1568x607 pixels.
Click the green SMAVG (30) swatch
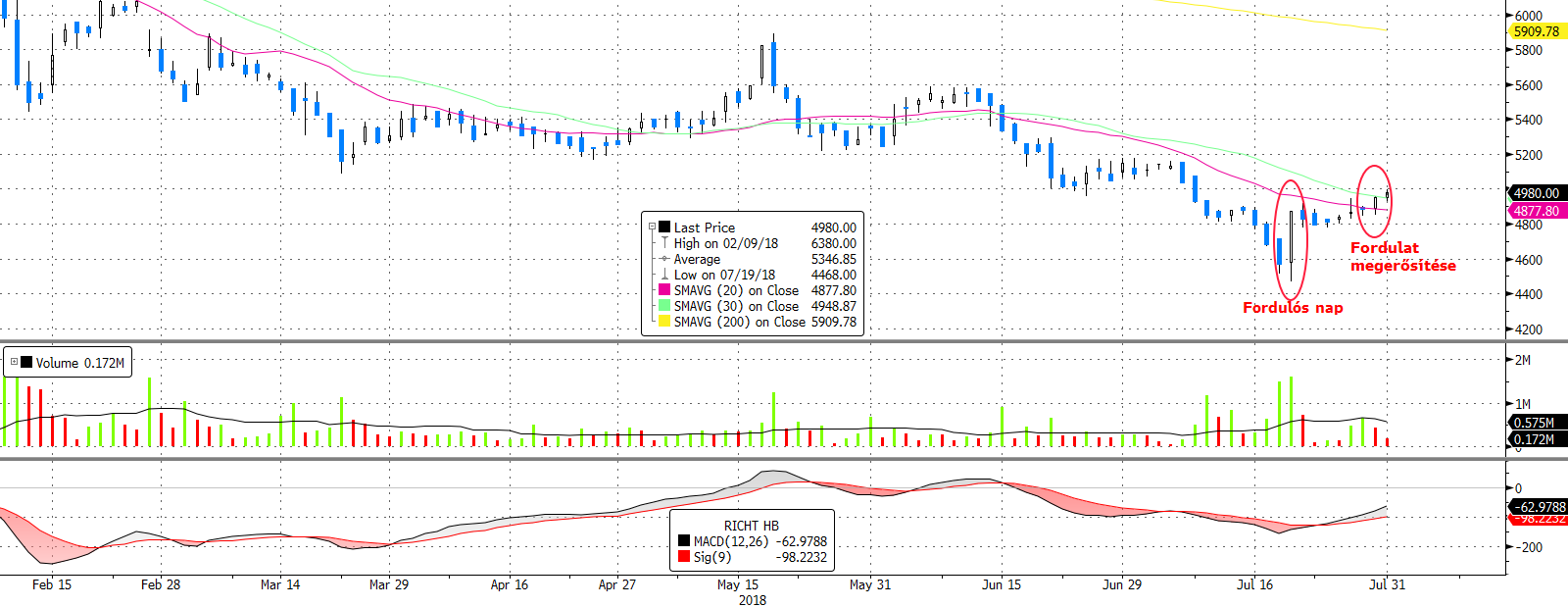click(x=664, y=306)
